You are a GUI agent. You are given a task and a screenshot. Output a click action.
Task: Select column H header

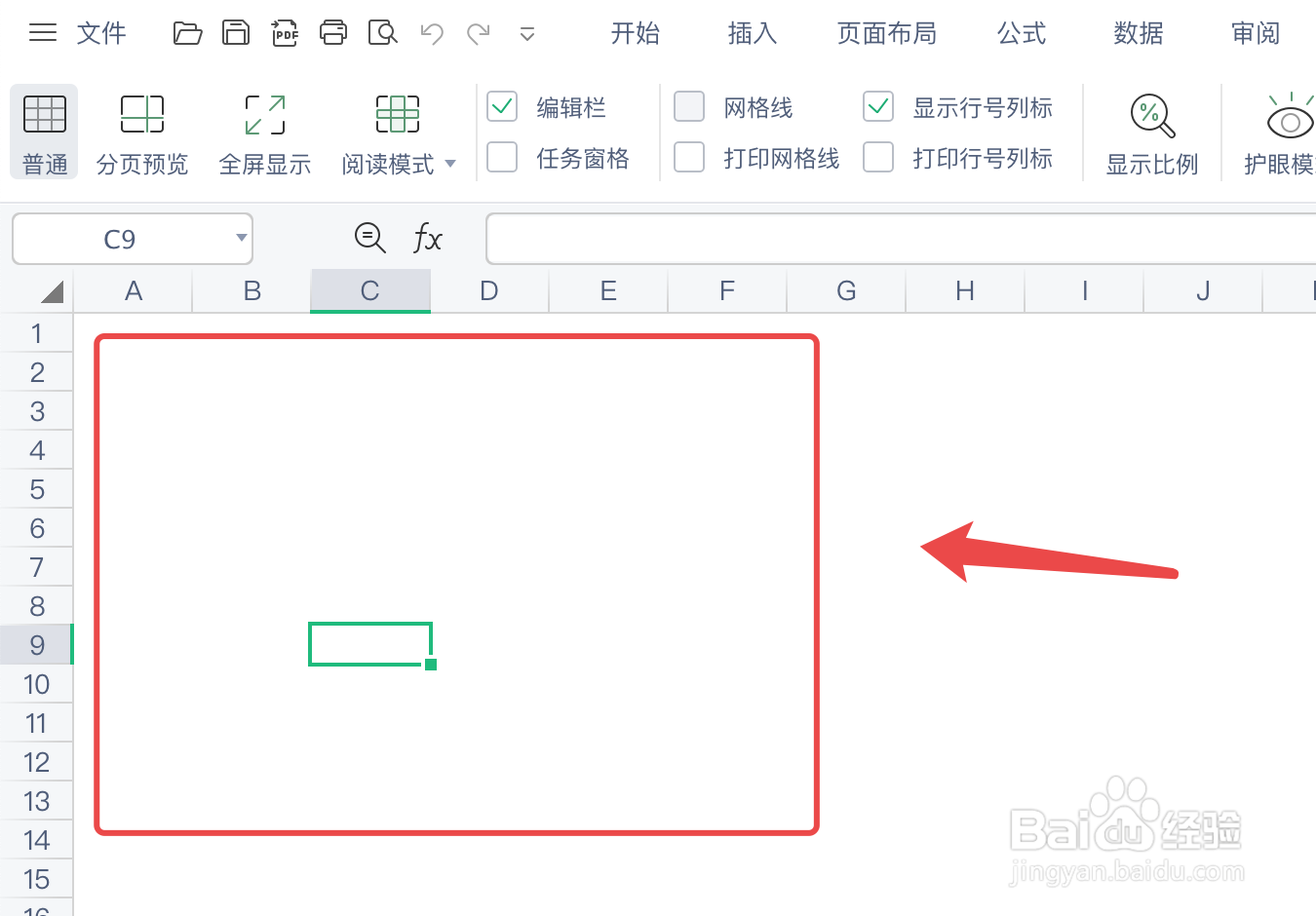965,291
